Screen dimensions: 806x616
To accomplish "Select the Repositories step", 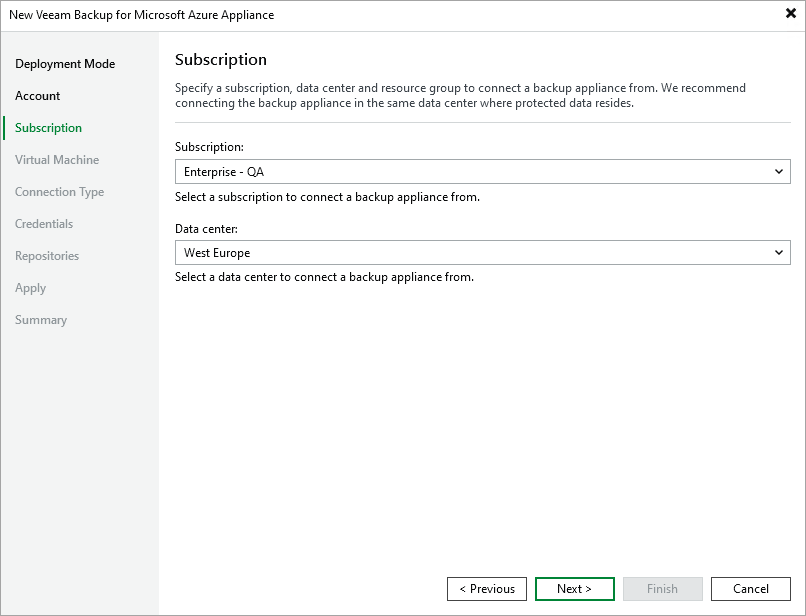I will coord(47,256).
